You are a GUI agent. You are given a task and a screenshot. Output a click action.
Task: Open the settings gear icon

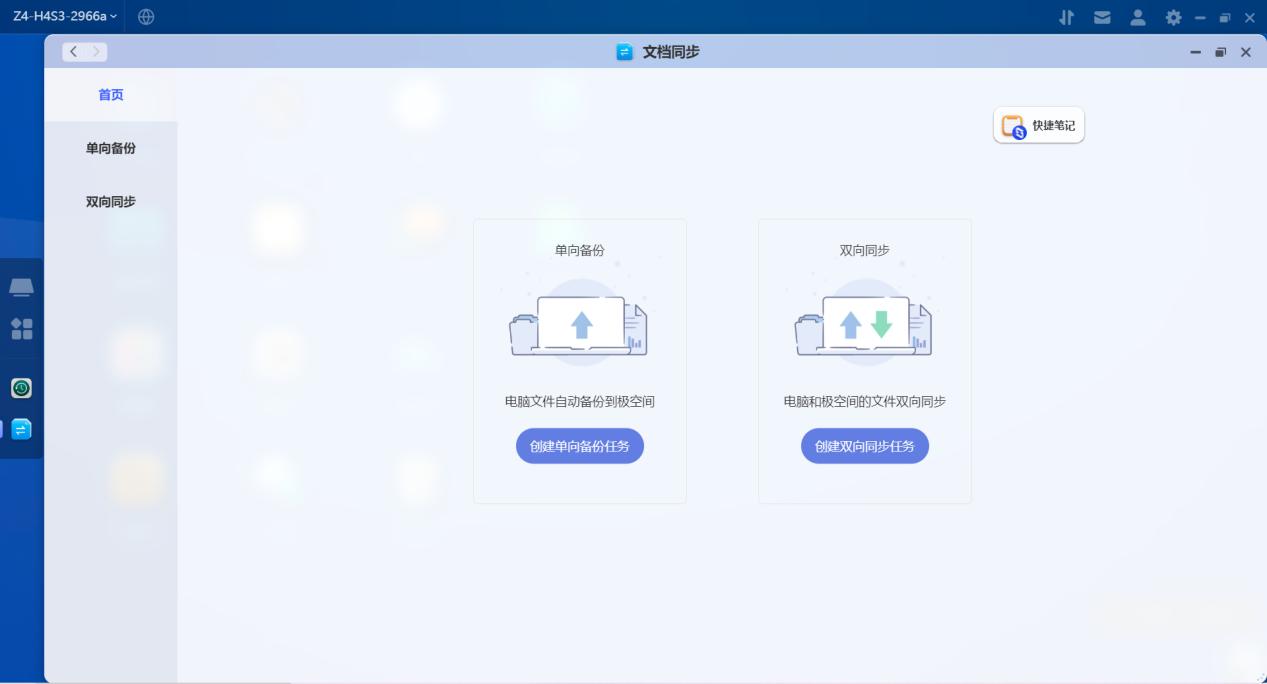[1173, 17]
